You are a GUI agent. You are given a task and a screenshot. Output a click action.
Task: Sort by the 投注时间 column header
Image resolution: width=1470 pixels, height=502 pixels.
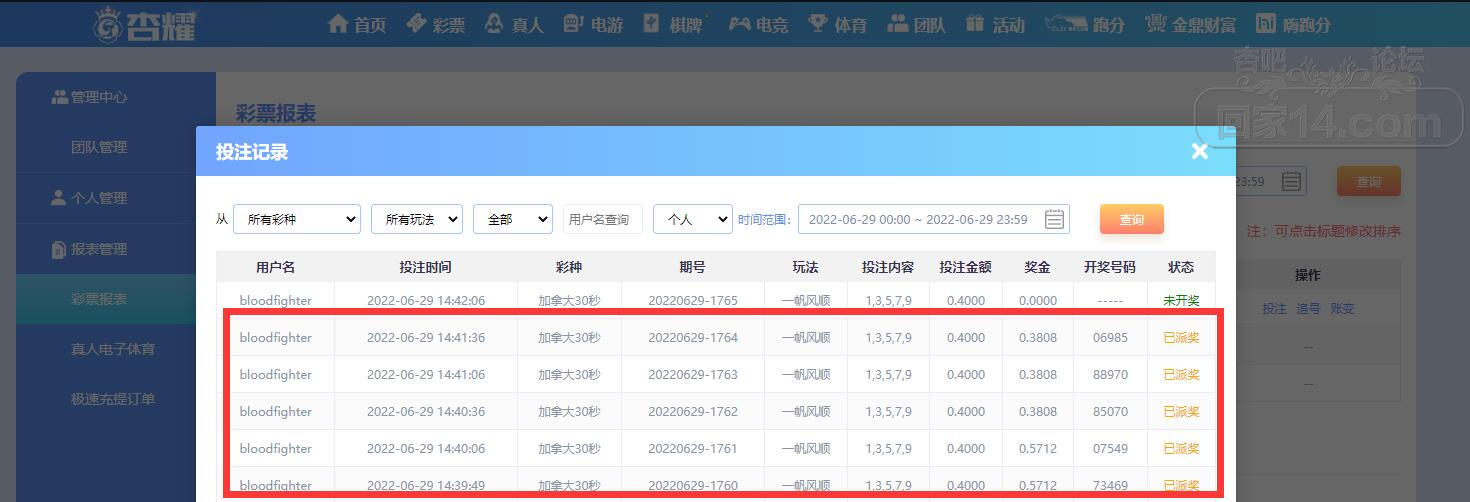pos(425,267)
